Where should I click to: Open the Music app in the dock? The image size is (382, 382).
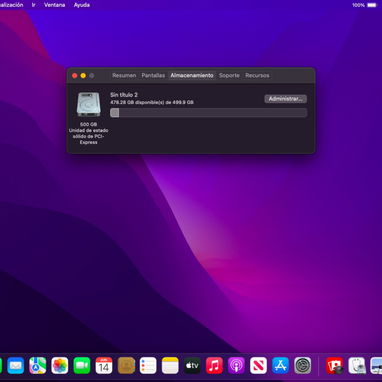[214, 366]
